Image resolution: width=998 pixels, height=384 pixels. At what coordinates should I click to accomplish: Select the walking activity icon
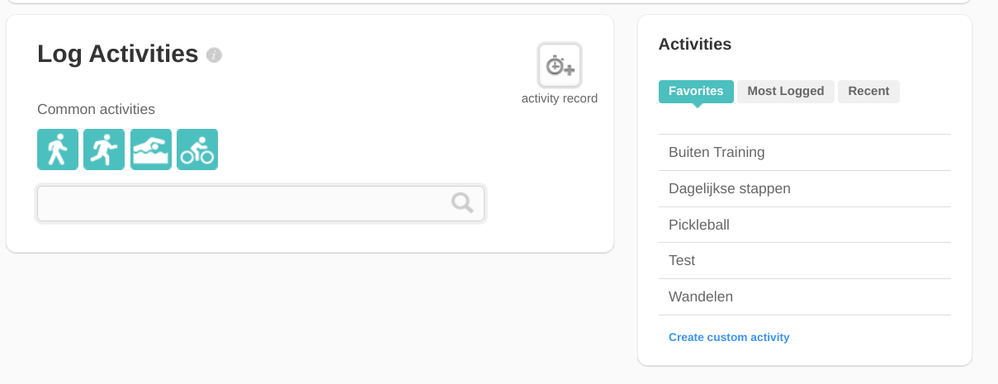[x=57, y=150]
